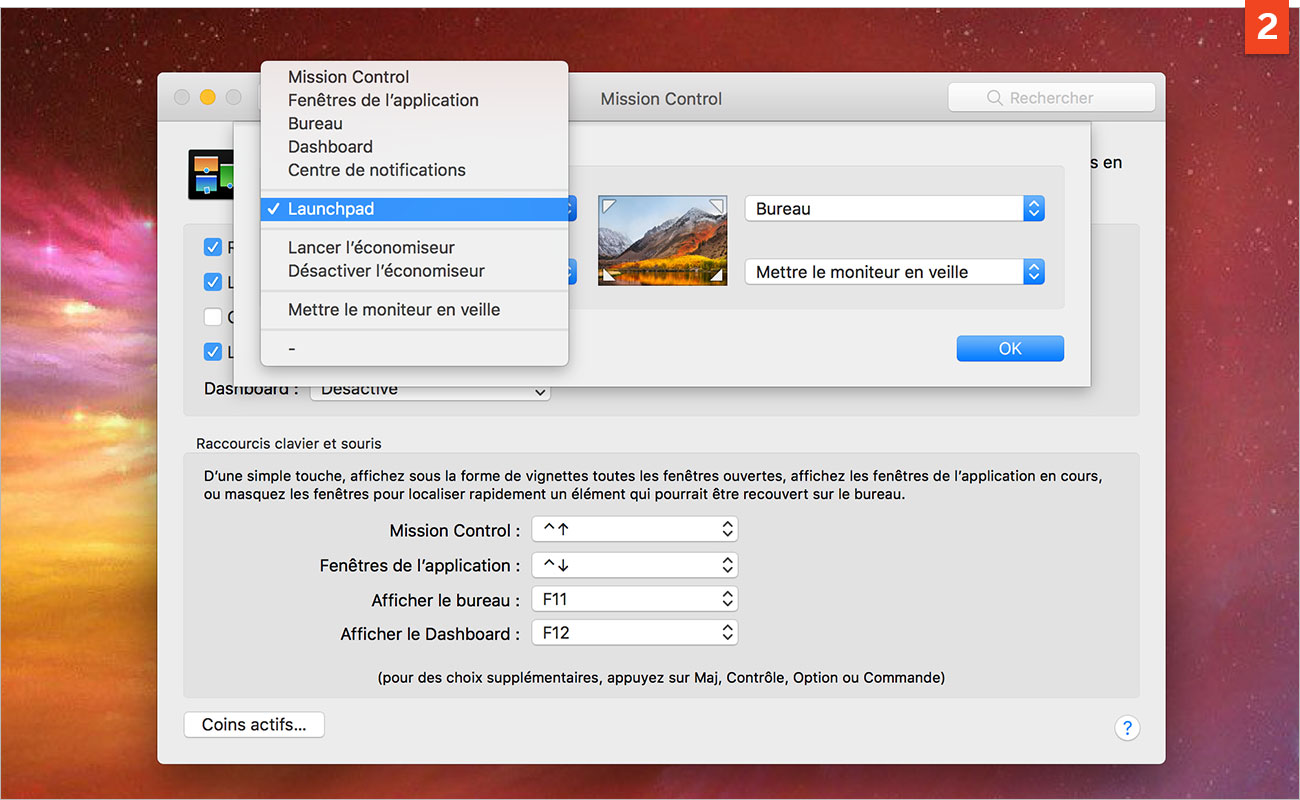Image resolution: width=1300 pixels, height=800 pixels.
Task: Choose Centre de notifications option
Action: pos(414,170)
